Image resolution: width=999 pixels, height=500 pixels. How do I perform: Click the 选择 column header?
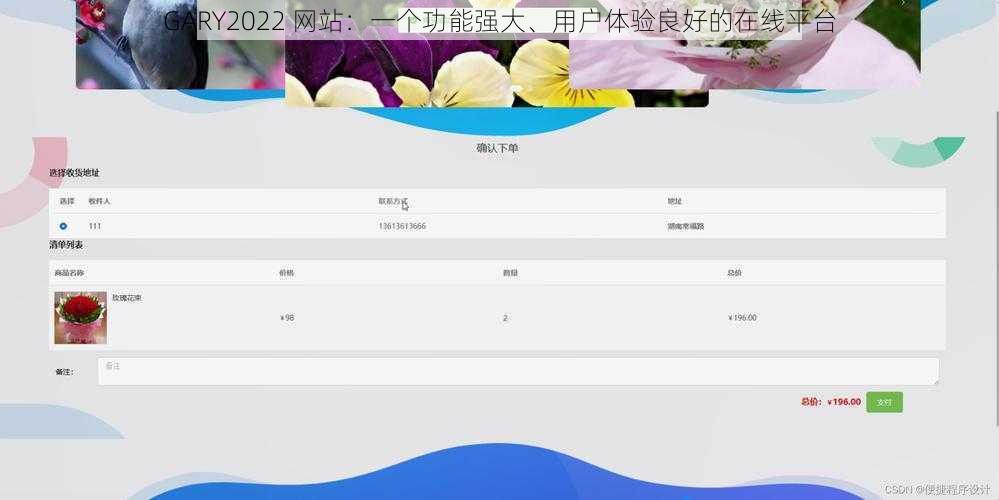(x=67, y=201)
